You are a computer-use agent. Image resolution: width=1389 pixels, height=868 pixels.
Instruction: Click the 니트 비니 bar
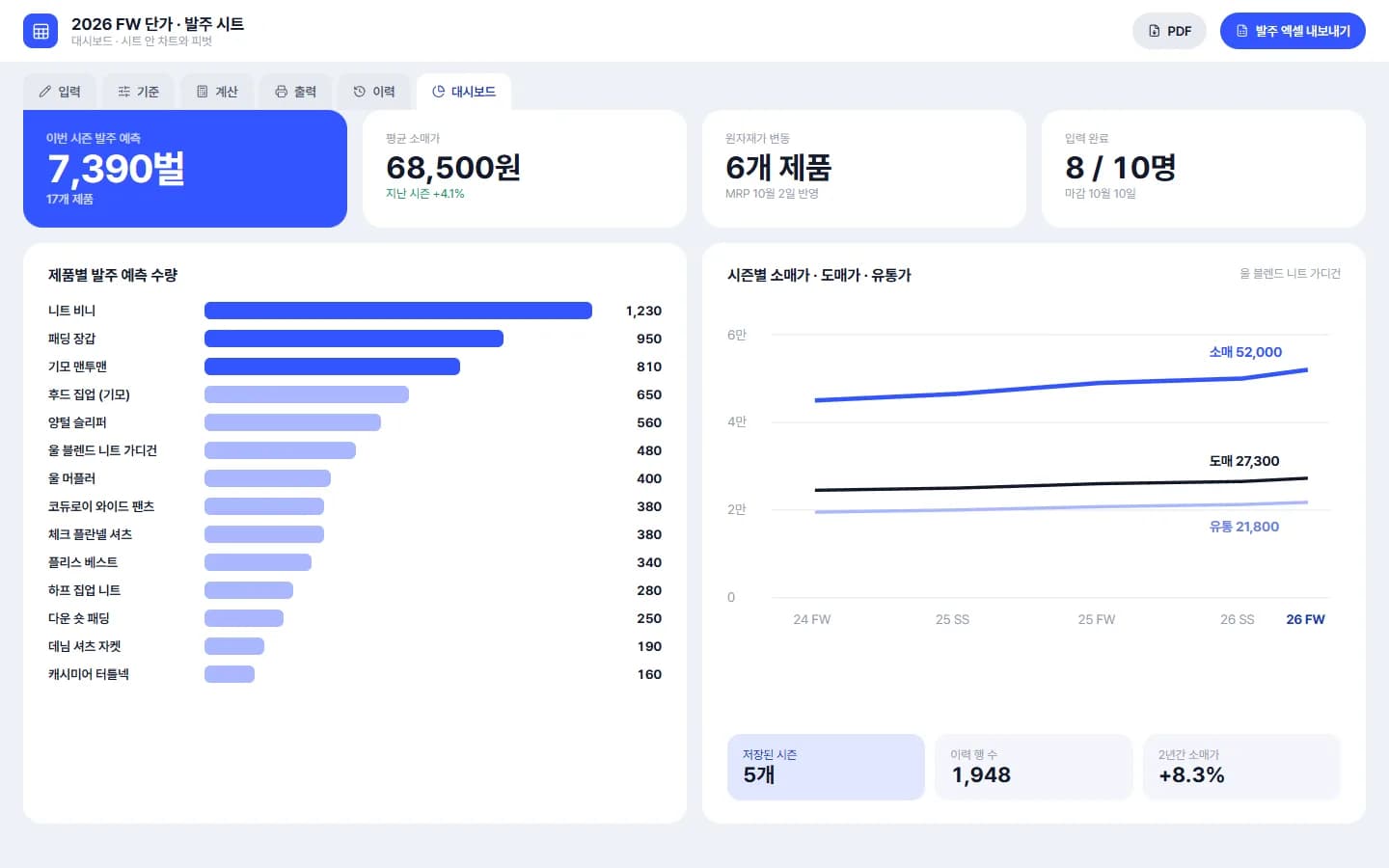[398, 311]
